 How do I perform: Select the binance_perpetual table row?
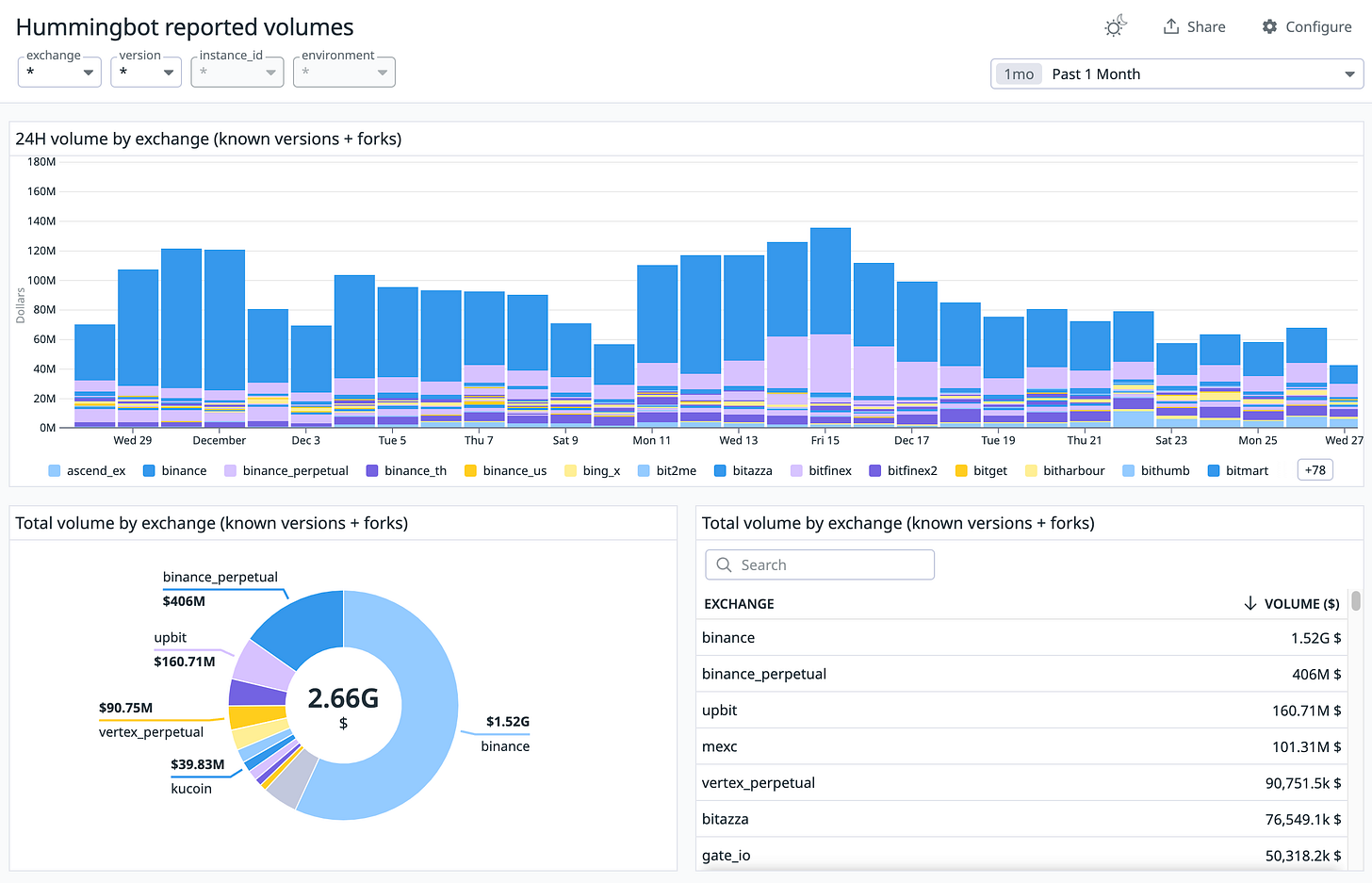click(x=1022, y=674)
